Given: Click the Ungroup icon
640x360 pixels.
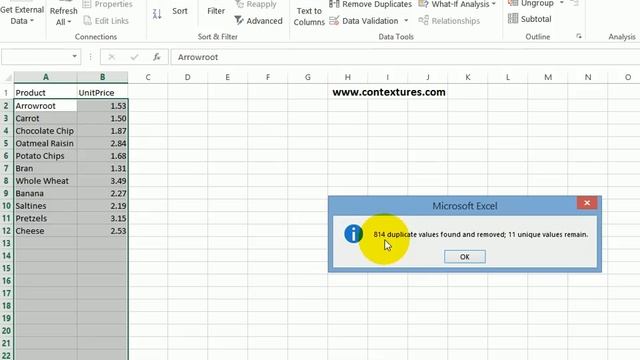Looking at the screenshot, I should tap(513, 3).
